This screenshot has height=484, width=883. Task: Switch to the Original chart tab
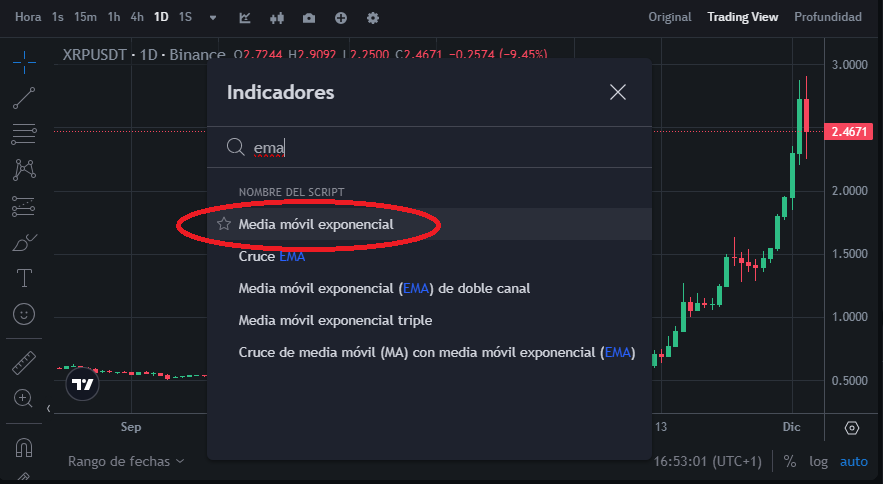(670, 17)
